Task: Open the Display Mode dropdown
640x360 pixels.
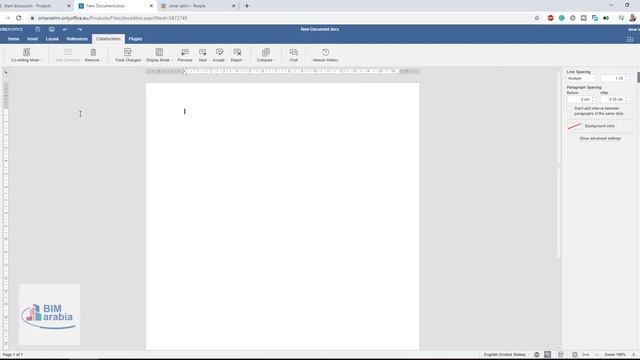Action: click(159, 55)
